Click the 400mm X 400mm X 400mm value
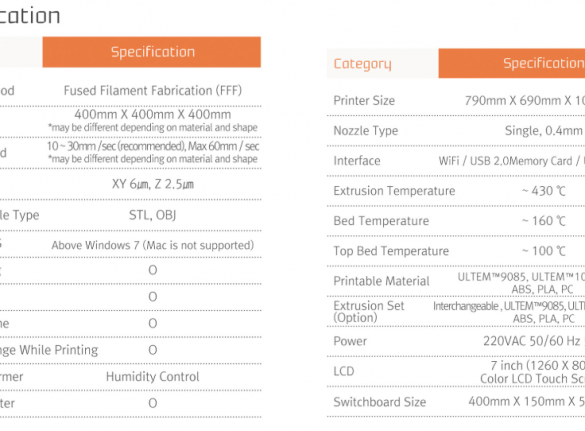This screenshot has height=431, width=585. click(153, 114)
